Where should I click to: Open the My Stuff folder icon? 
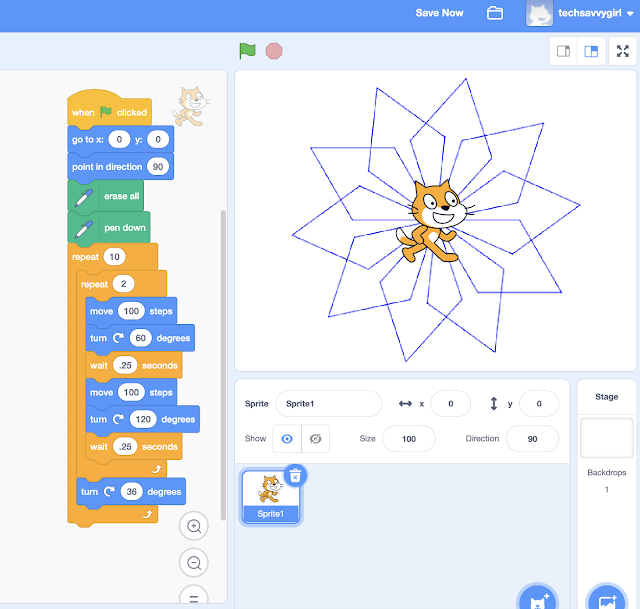click(495, 13)
